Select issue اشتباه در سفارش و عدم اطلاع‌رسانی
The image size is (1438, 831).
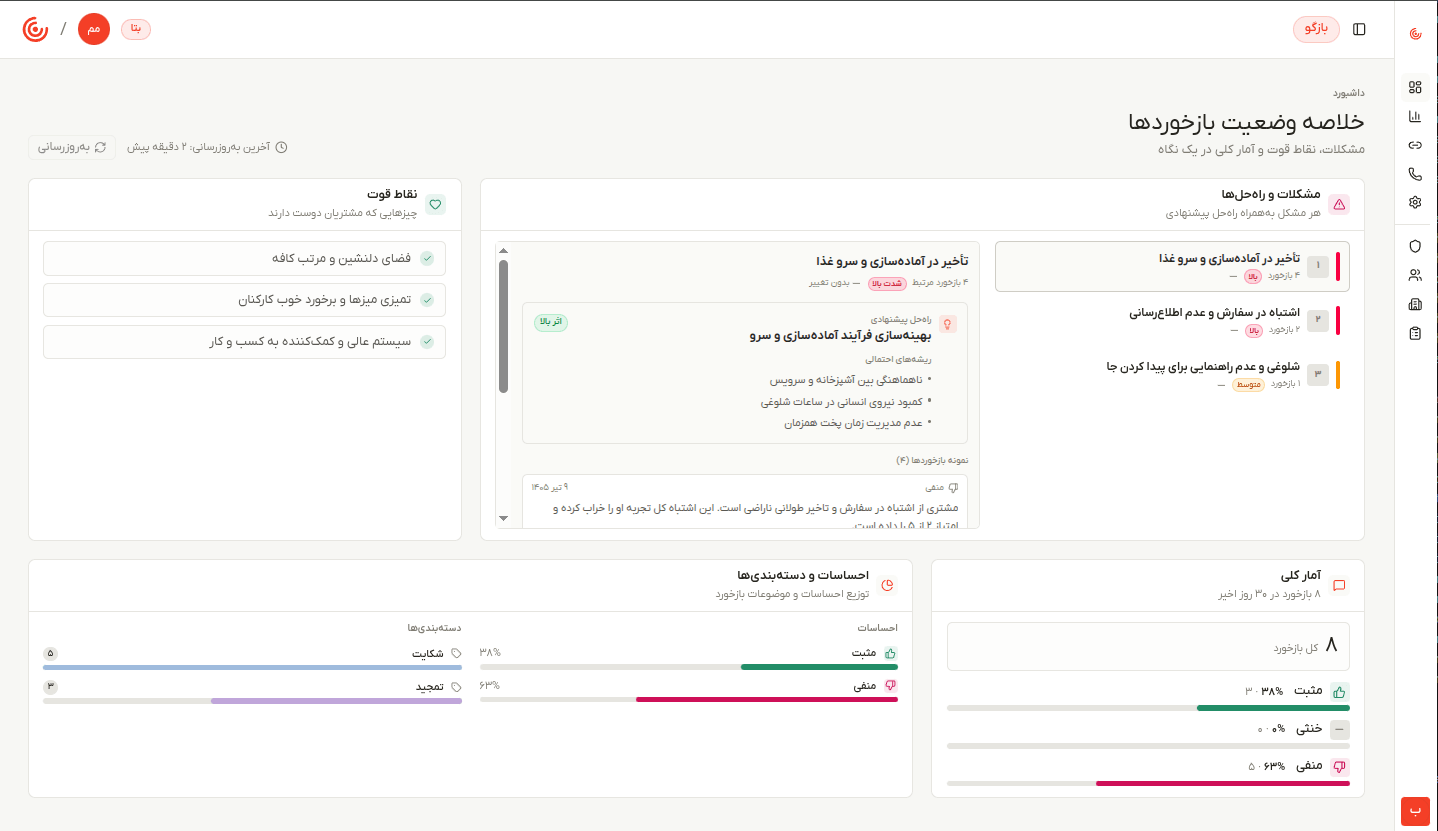1172,321
